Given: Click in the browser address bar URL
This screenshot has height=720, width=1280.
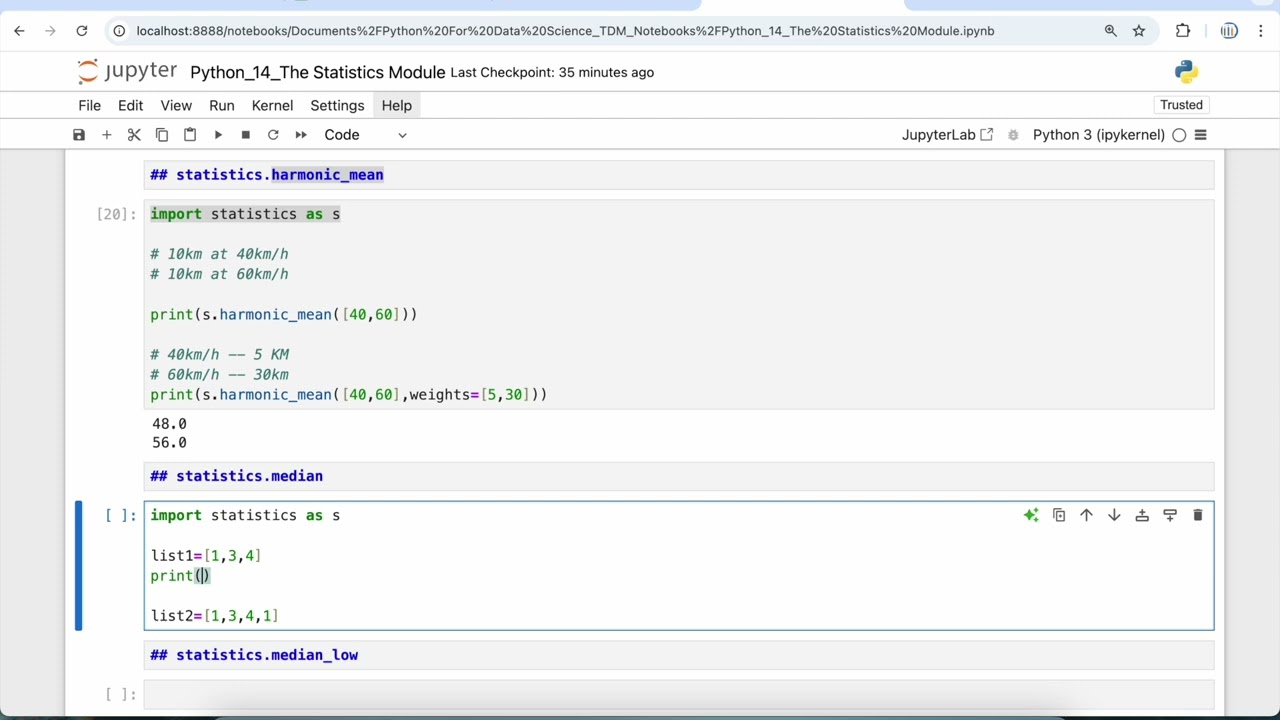Looking at the screenshot, I should [x=565, y=31].
